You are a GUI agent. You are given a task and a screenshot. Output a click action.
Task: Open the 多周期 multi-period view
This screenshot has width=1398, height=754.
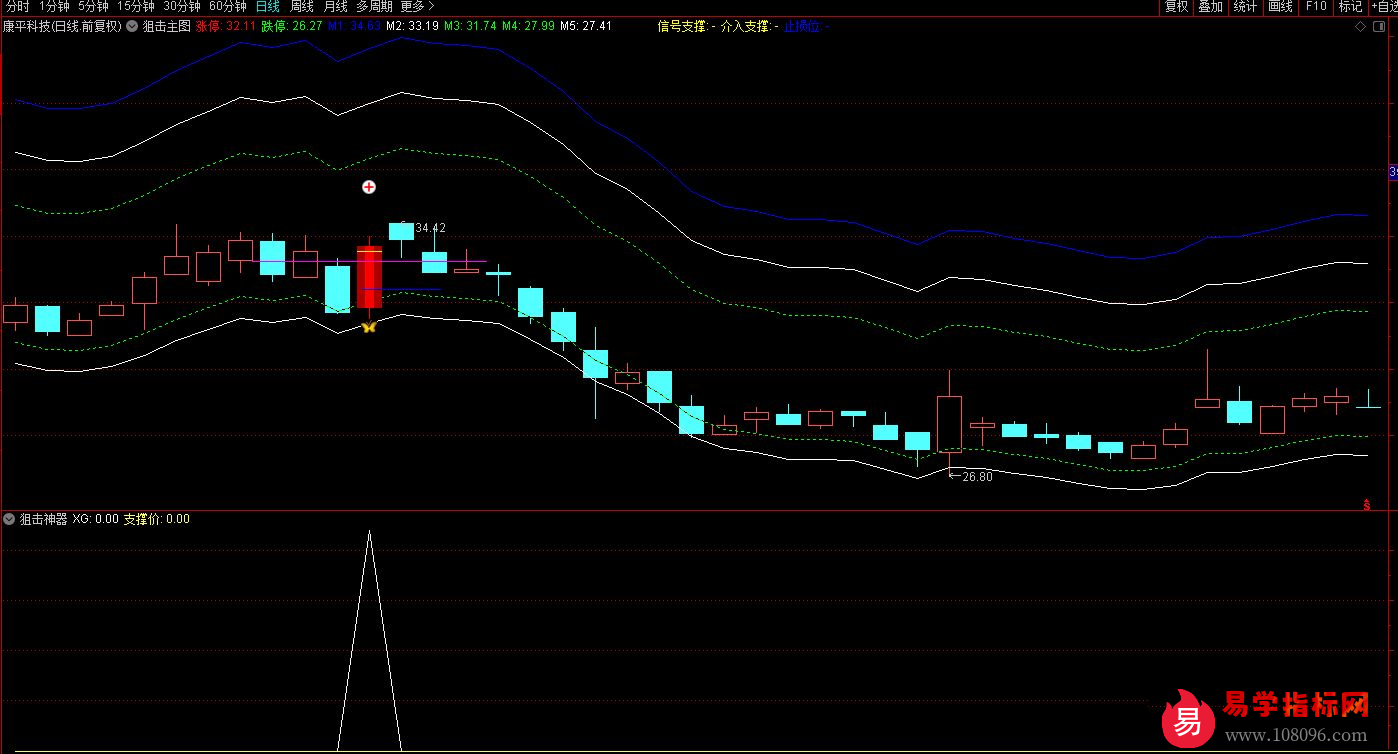[374, 6]
